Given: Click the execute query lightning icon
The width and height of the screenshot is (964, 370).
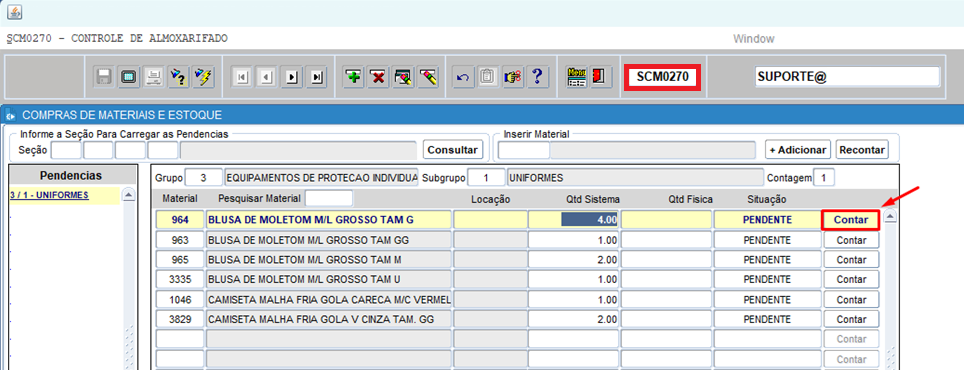Looking at the screenshot, I should (202, 77).
